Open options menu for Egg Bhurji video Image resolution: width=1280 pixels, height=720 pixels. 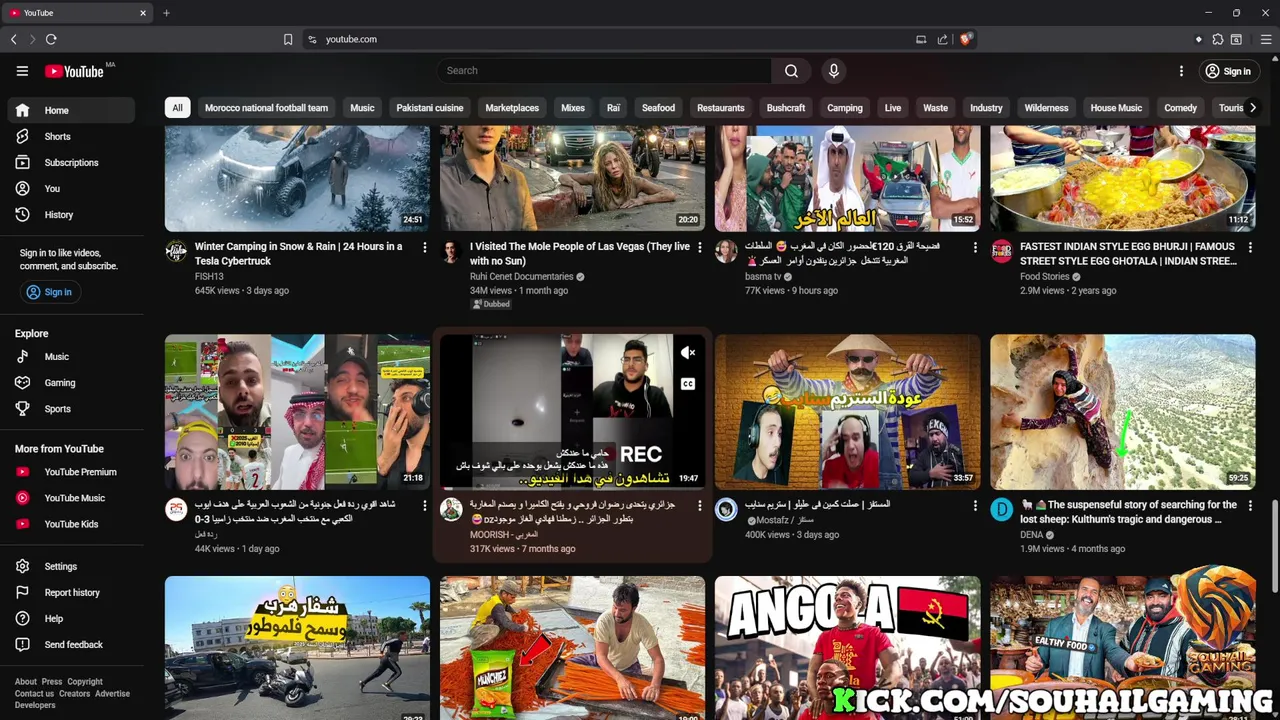click(1250, 247)
